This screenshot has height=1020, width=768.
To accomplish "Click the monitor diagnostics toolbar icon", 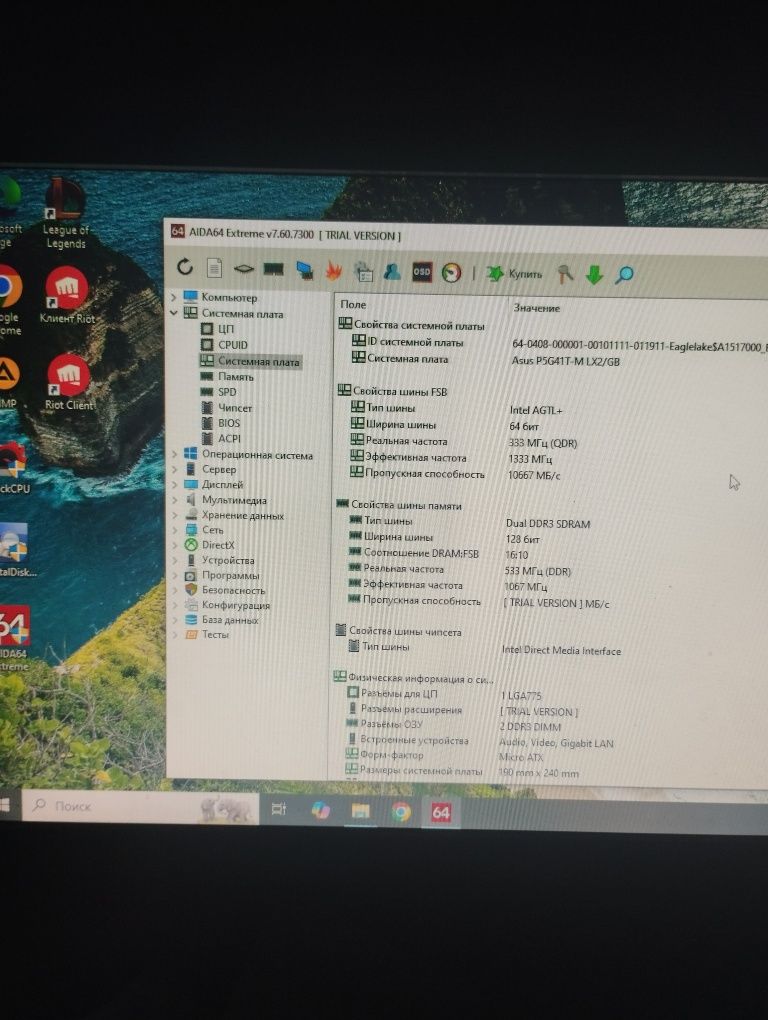I will [x=304, y=270].
